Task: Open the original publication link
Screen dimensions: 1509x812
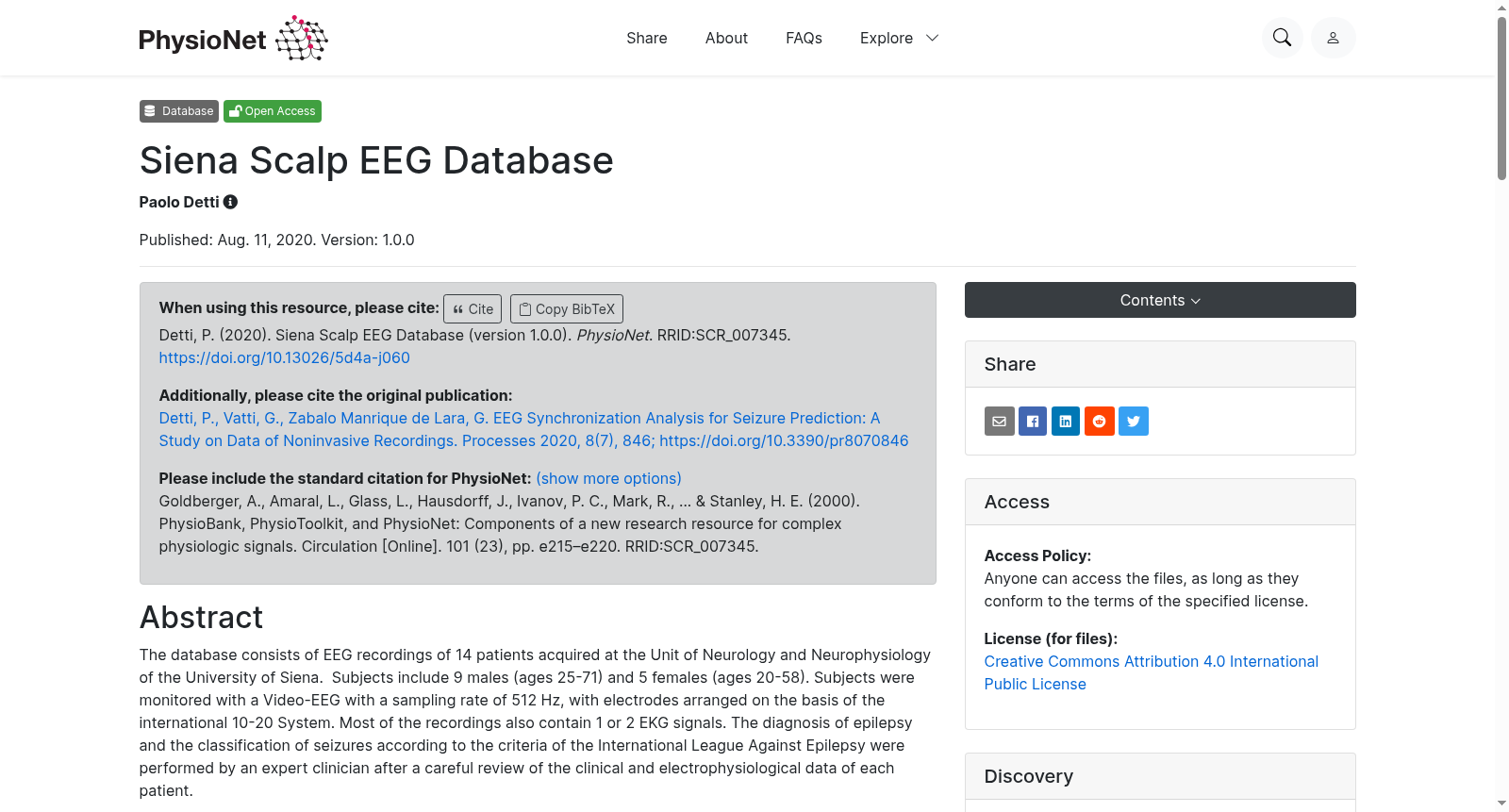Action: pyautogui.click(x=534, y=429)
